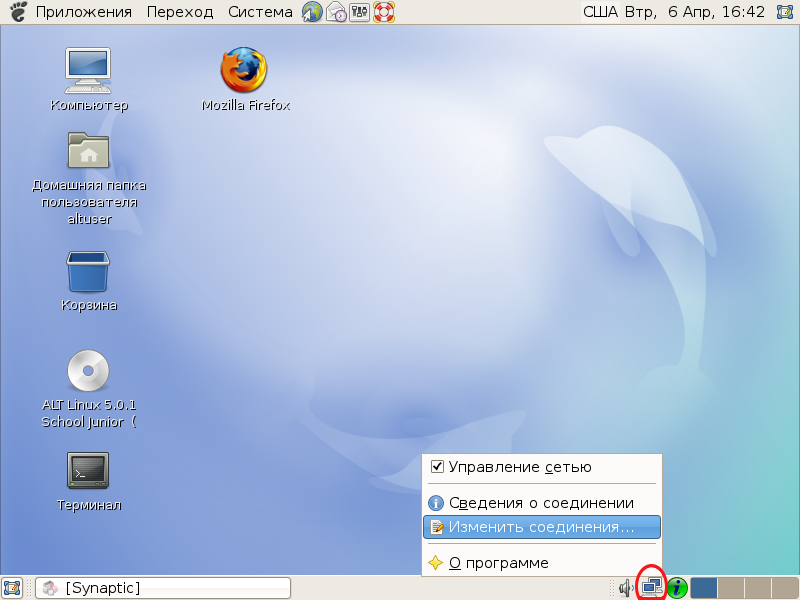Choose Сведения о соединении menu entry

click(x=541, y=503)
